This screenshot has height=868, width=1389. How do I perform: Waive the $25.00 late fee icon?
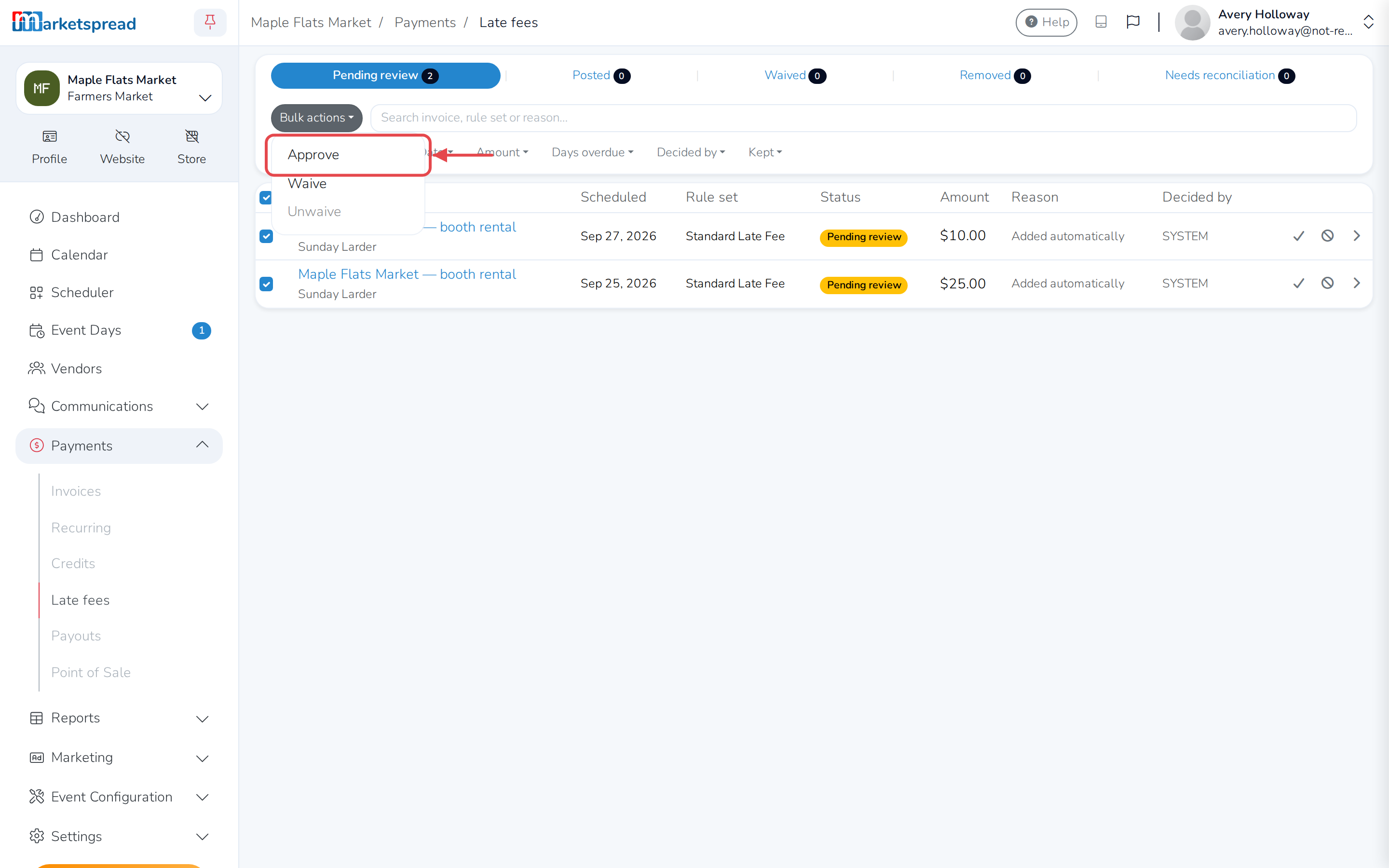click(1328, 283)
